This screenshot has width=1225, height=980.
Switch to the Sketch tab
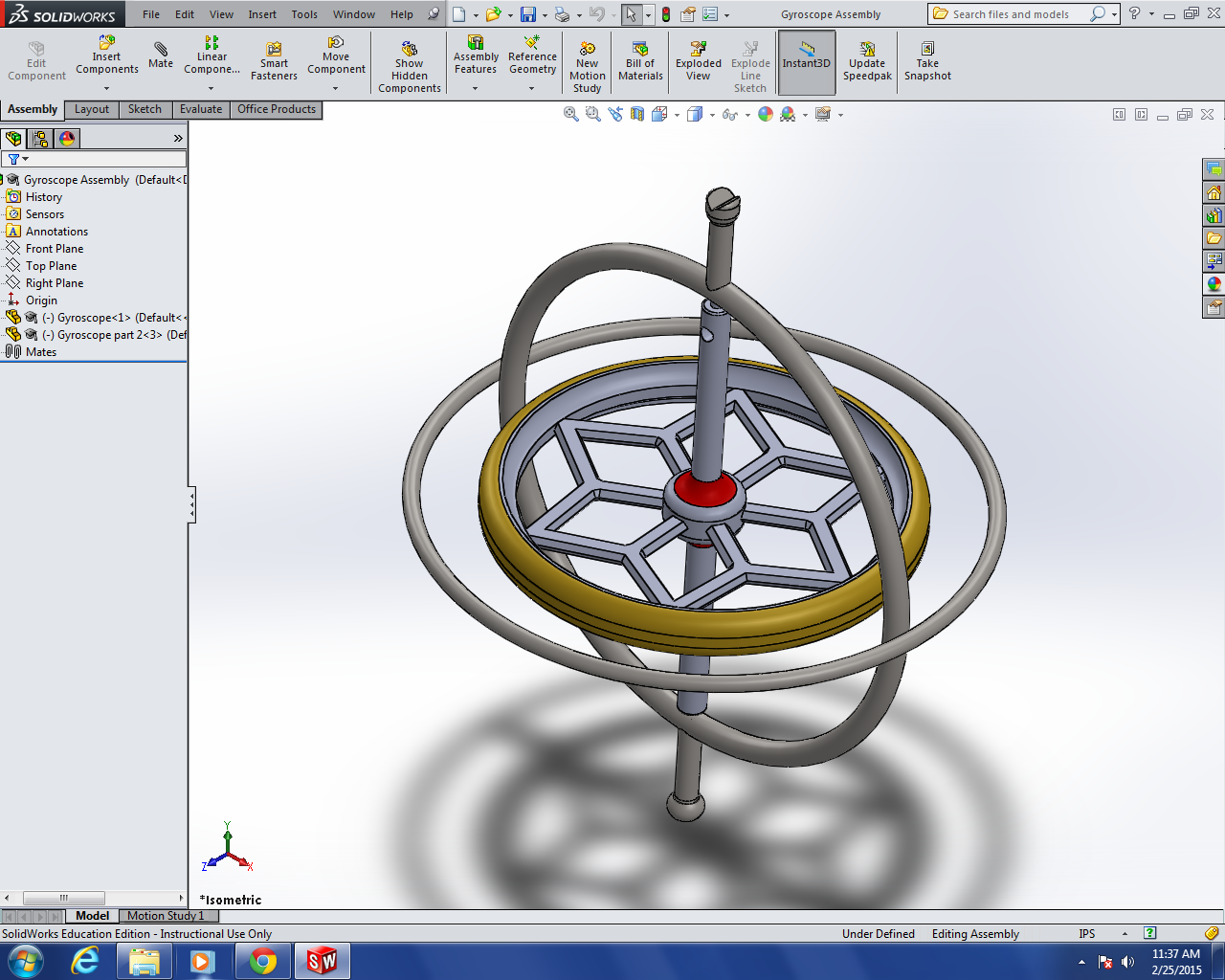point(144,109)
